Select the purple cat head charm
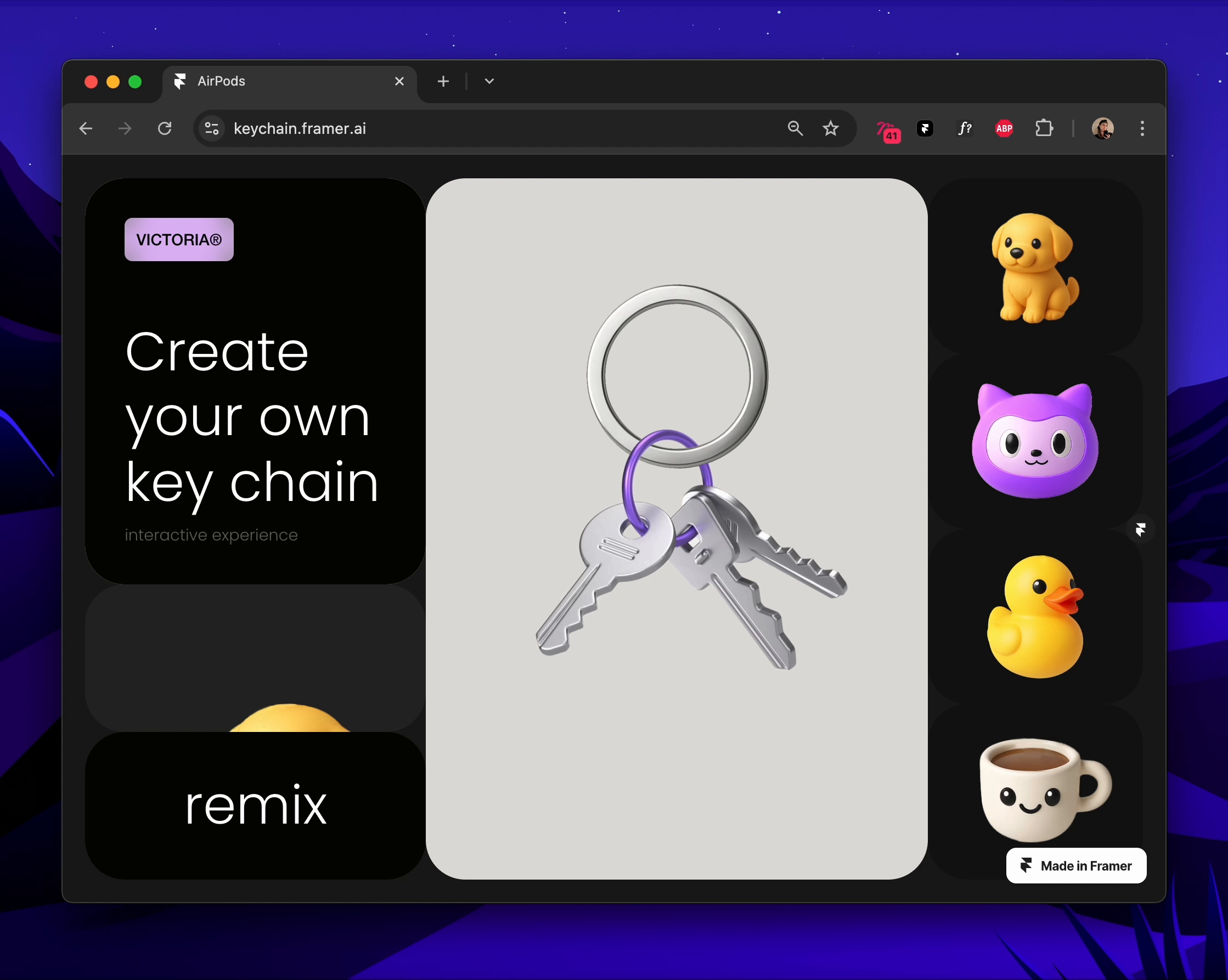 (1035, 441)
